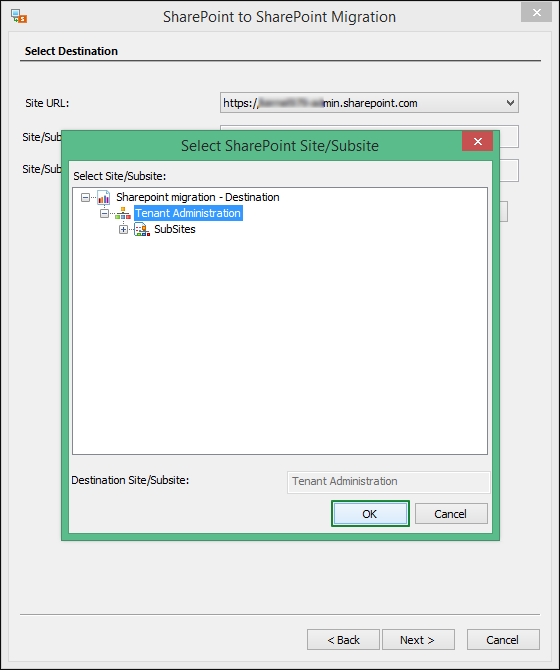This screenshot has width=560, height=670.
Task: Click the SharePoint migration app icon in title bar
Action: (19, 16)
